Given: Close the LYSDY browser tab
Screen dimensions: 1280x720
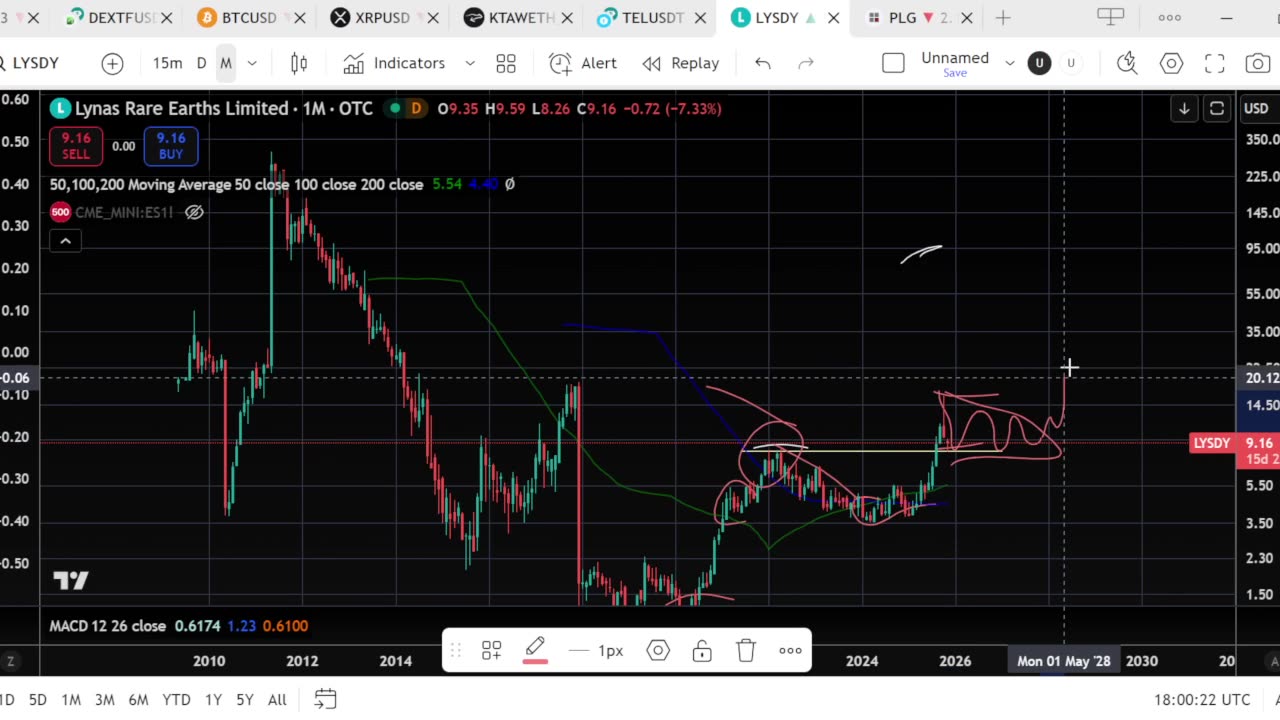Looking at the screenshot, I should click(833, 18).
